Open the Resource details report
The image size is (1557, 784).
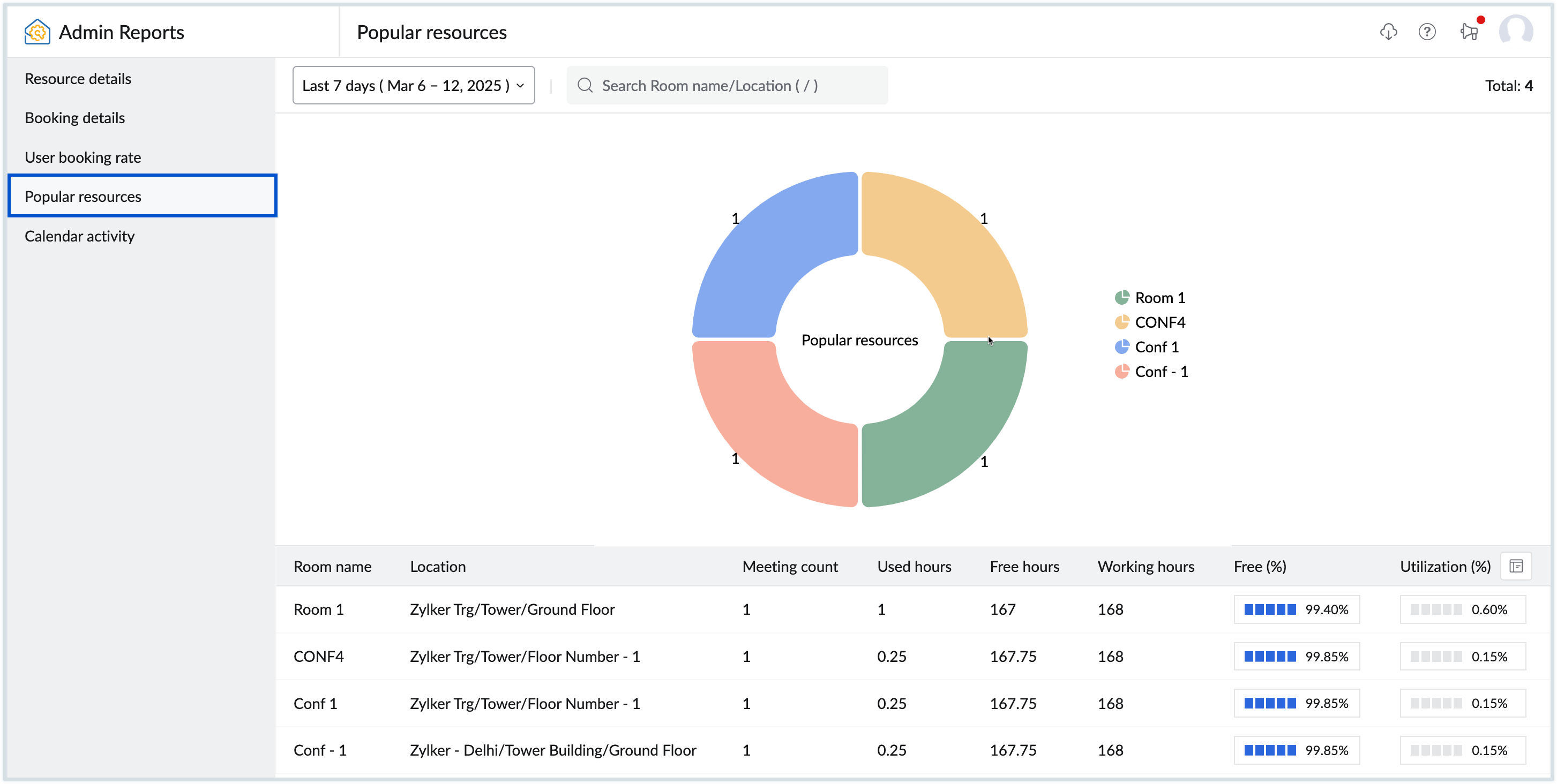click(x=78, y=78)
